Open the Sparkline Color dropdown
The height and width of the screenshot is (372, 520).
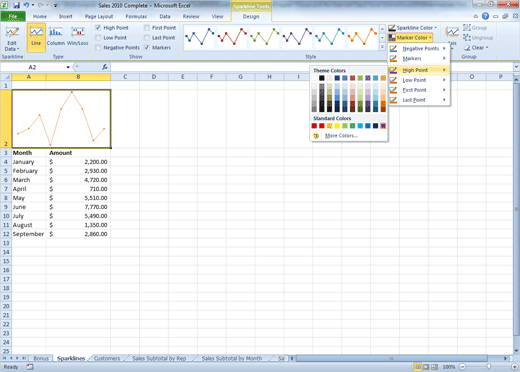pyautogui.click(x=413, y=28)
